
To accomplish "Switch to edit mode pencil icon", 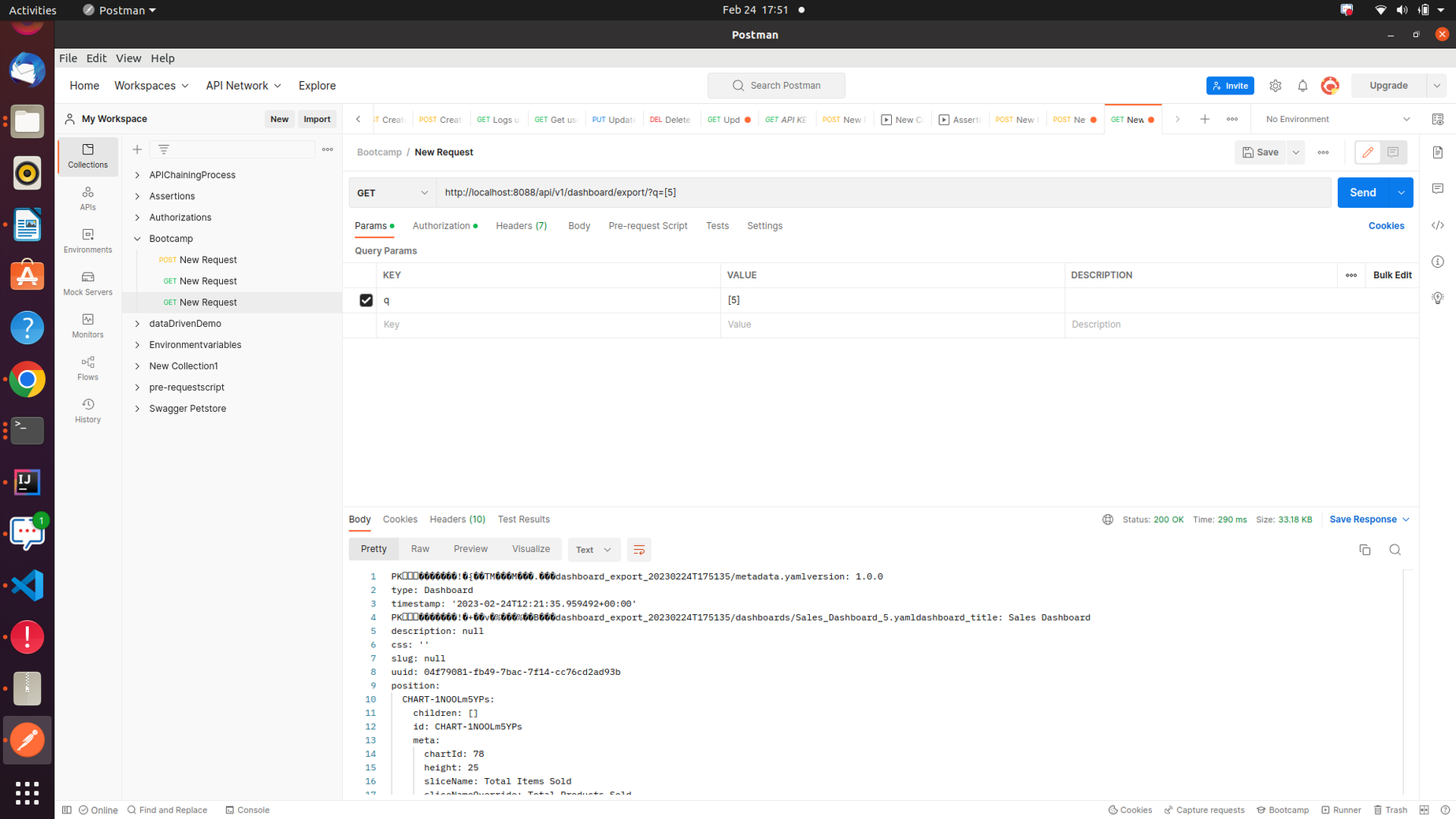I will click(1368, 152).
